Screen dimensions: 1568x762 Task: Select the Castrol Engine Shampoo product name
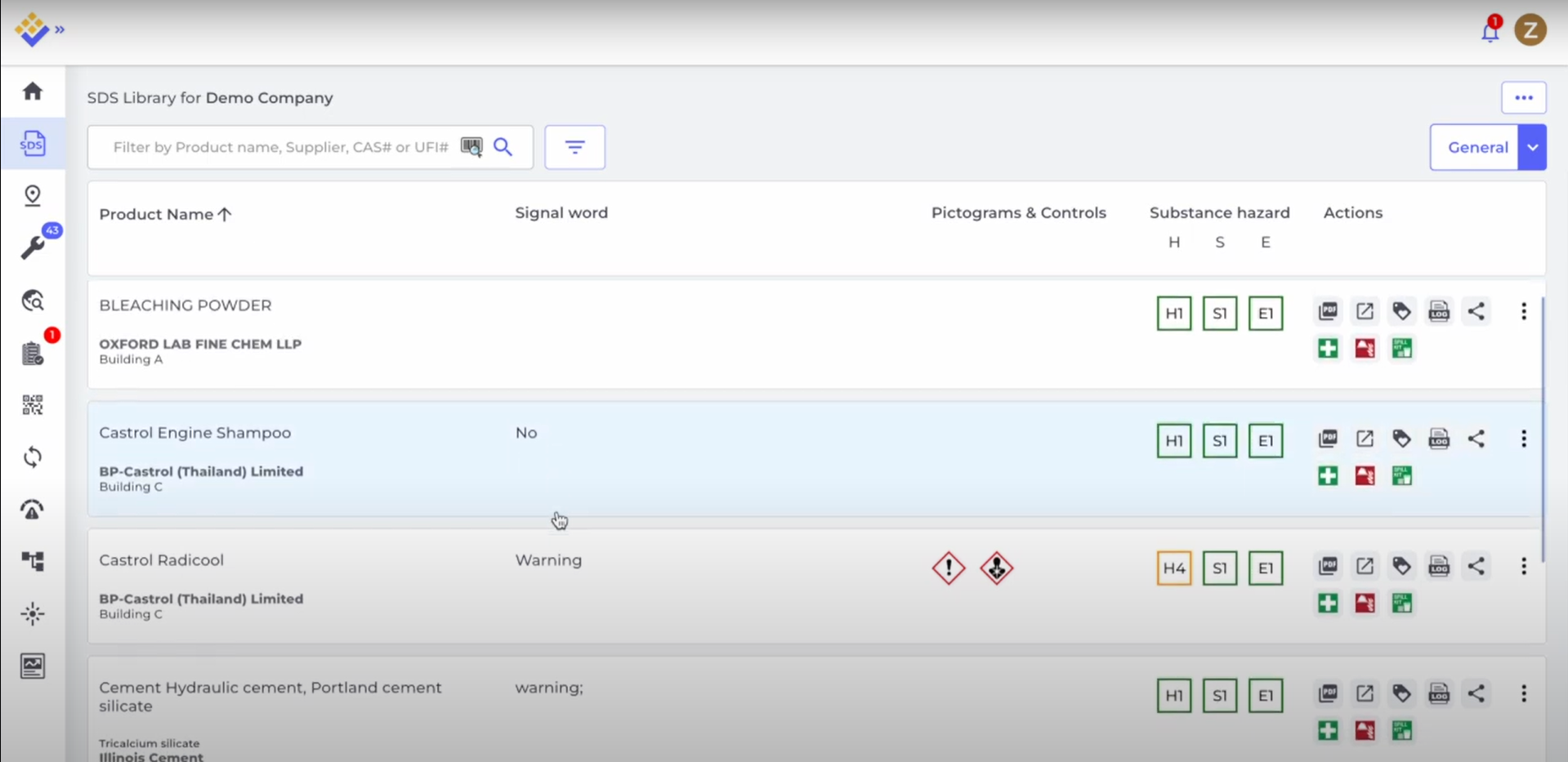click(195, 433)
